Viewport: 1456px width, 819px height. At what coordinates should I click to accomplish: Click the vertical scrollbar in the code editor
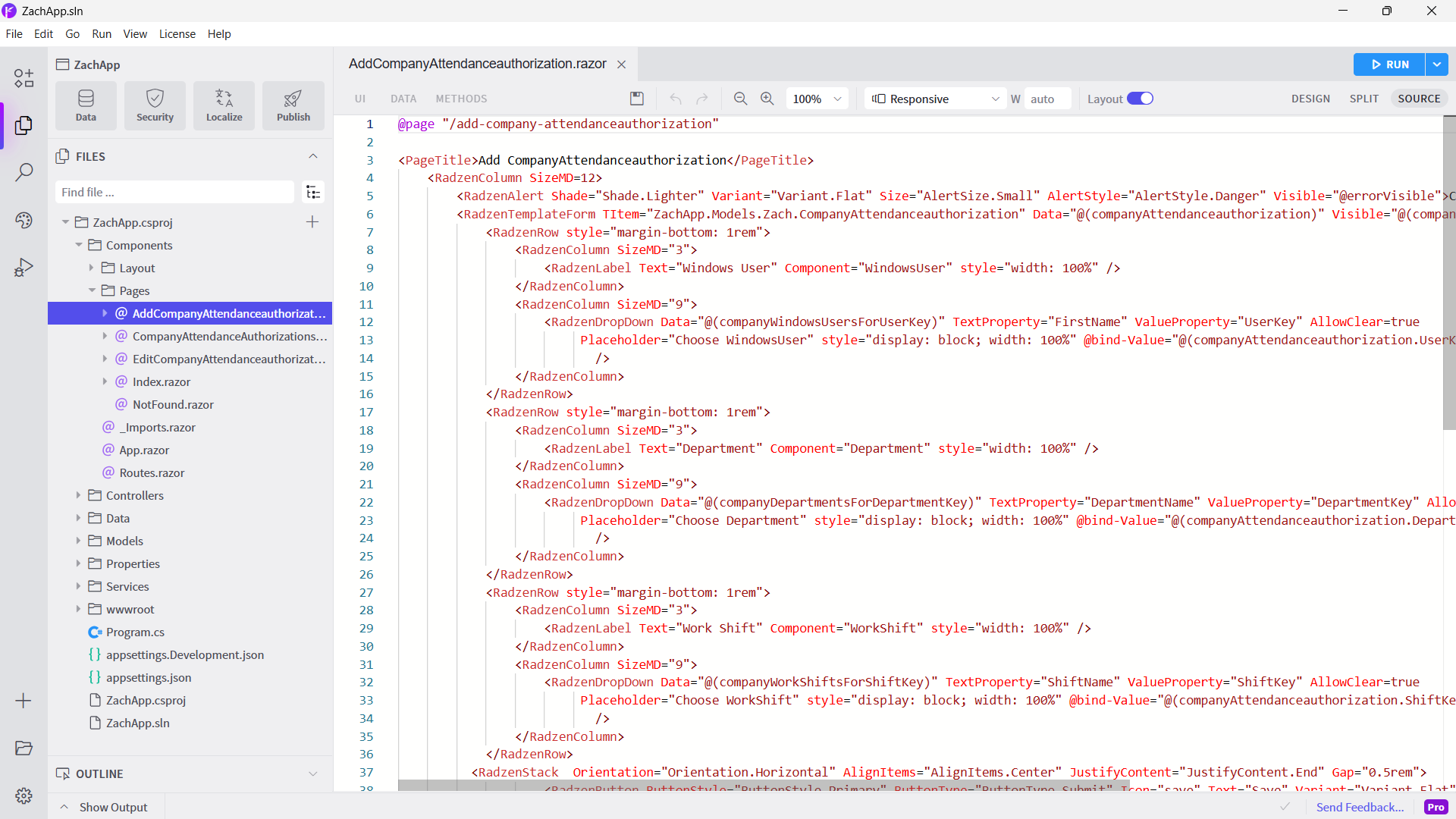(1448, 273)
